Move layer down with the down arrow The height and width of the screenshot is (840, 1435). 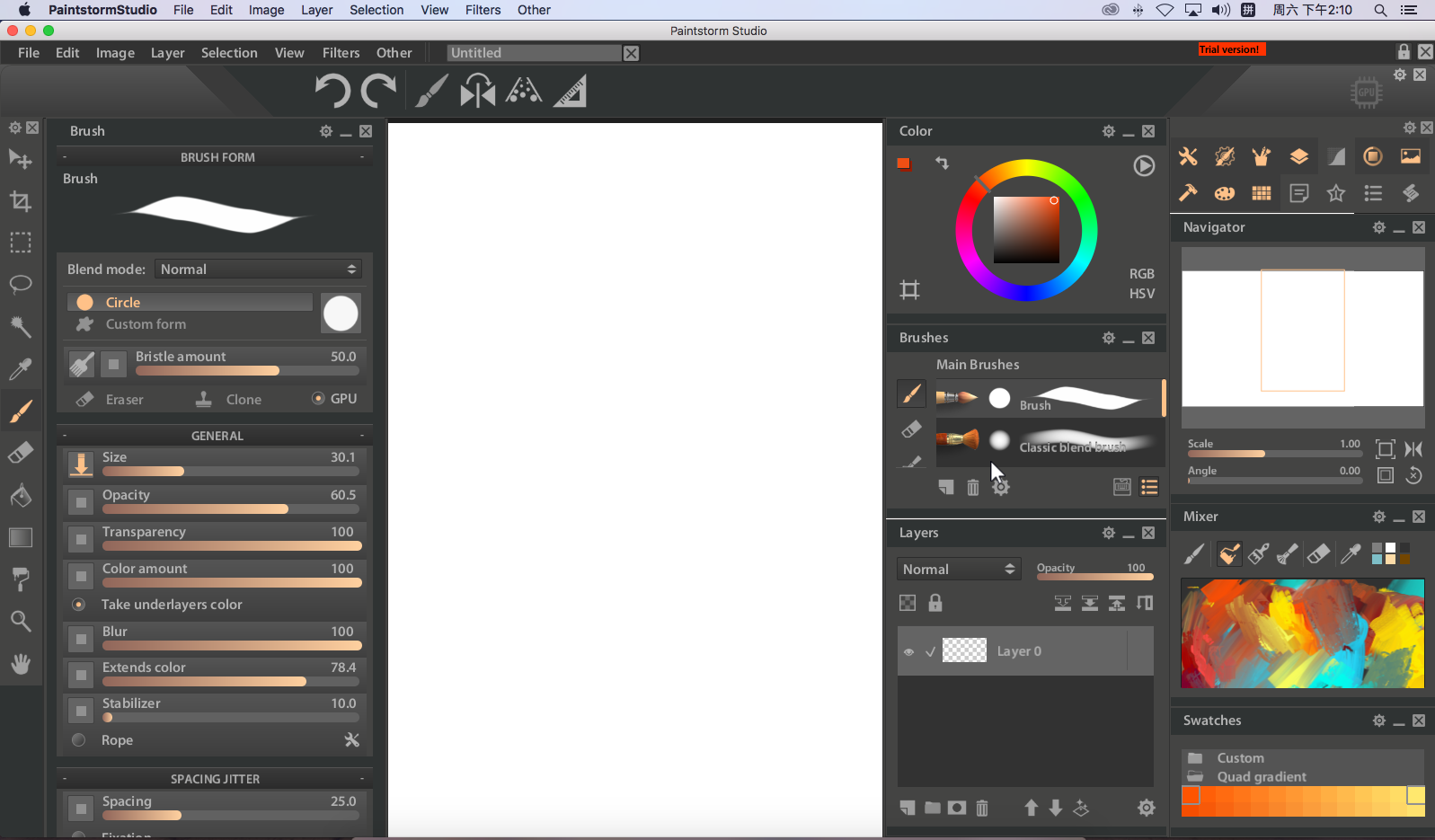pos(1056,808)
